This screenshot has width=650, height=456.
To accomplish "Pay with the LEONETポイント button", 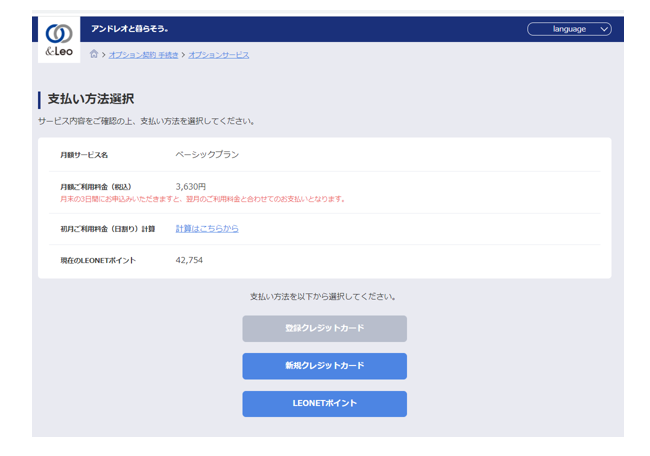I will pyautogui.click(x=324, y=404).
